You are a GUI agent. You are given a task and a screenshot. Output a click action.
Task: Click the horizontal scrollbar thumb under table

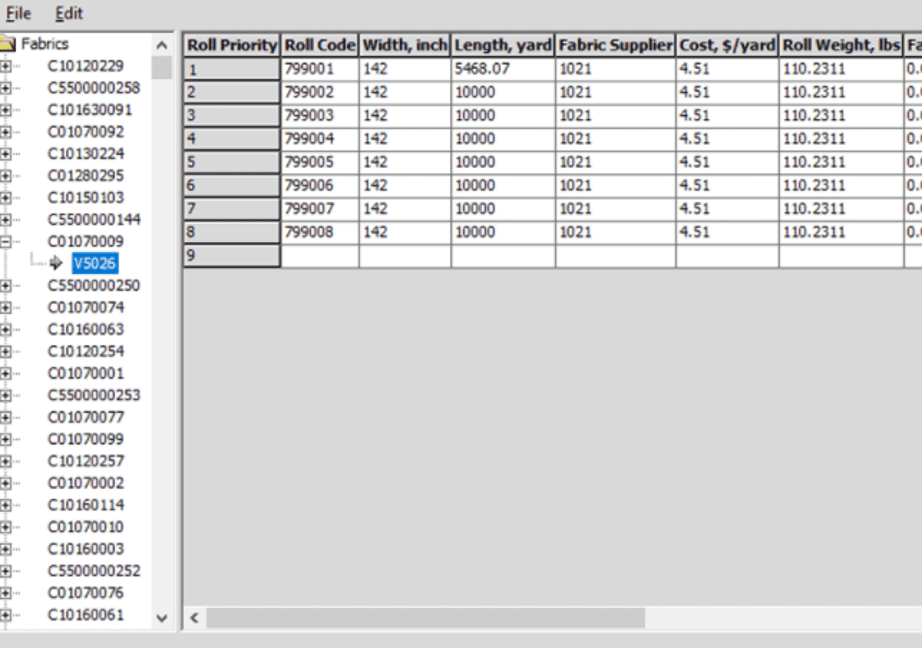click(x=425, y=618)
